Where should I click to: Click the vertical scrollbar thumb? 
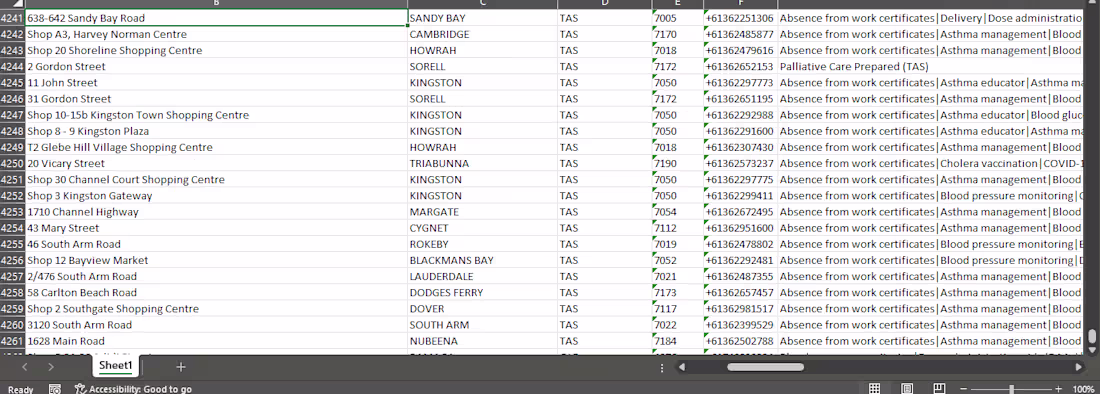coord(1092,337)
